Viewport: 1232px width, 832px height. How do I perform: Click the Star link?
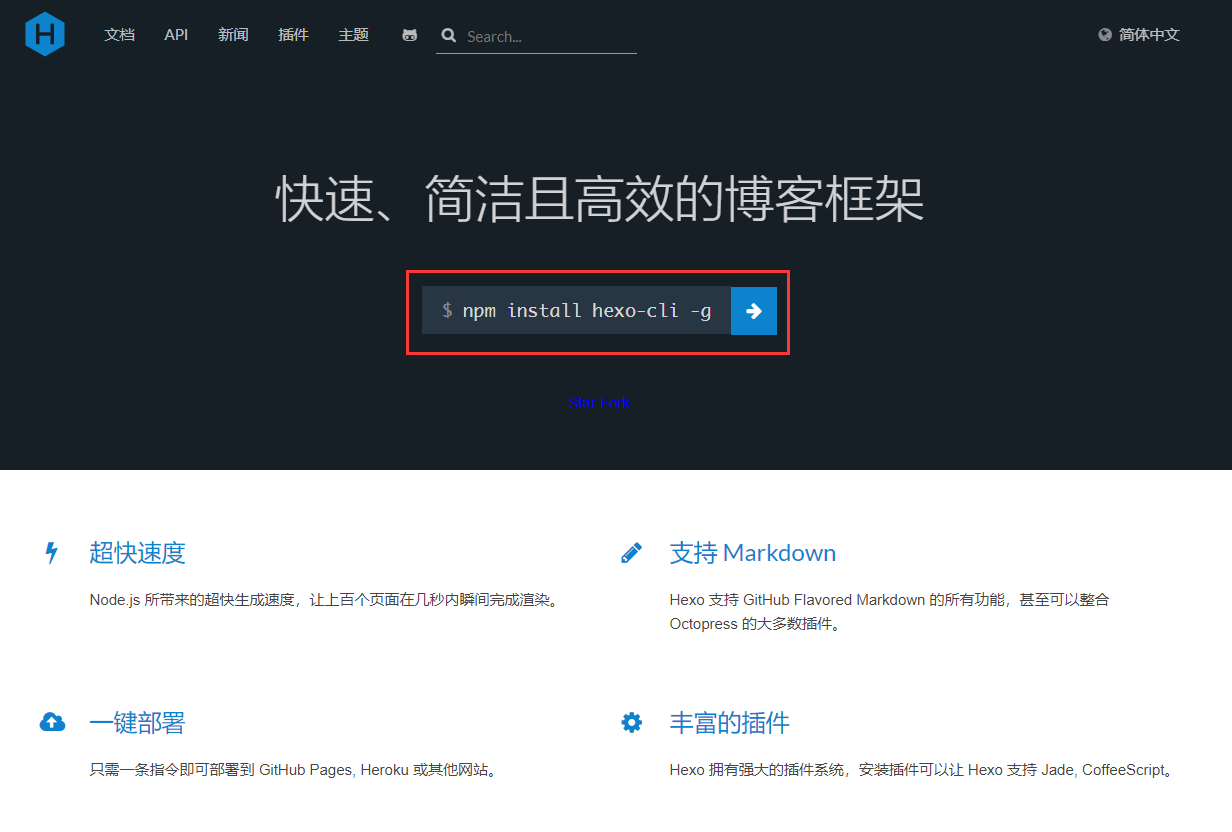pyautogui.click(x=582, y=403)
